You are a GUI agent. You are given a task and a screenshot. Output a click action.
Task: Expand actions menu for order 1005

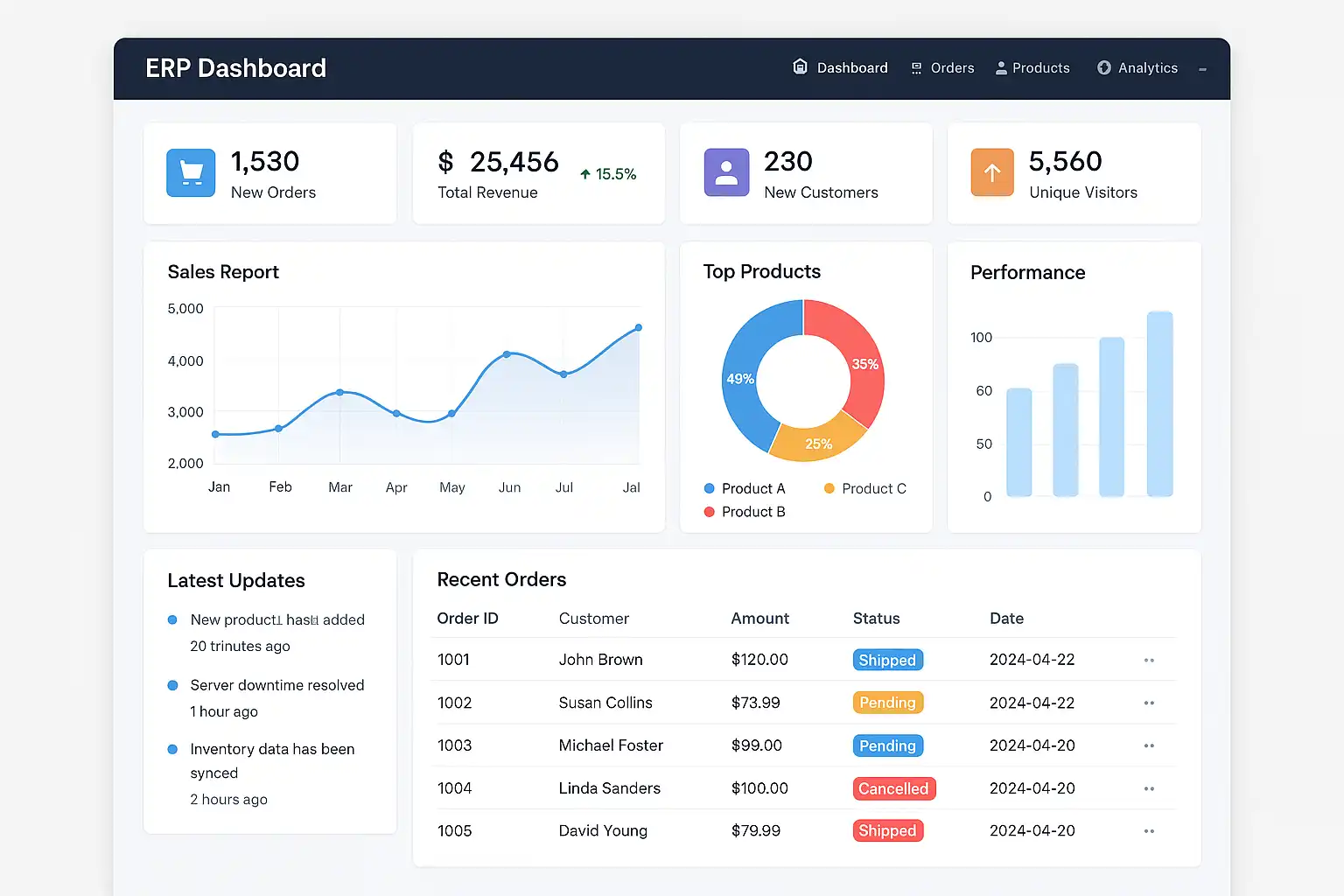coord(1149,831)
